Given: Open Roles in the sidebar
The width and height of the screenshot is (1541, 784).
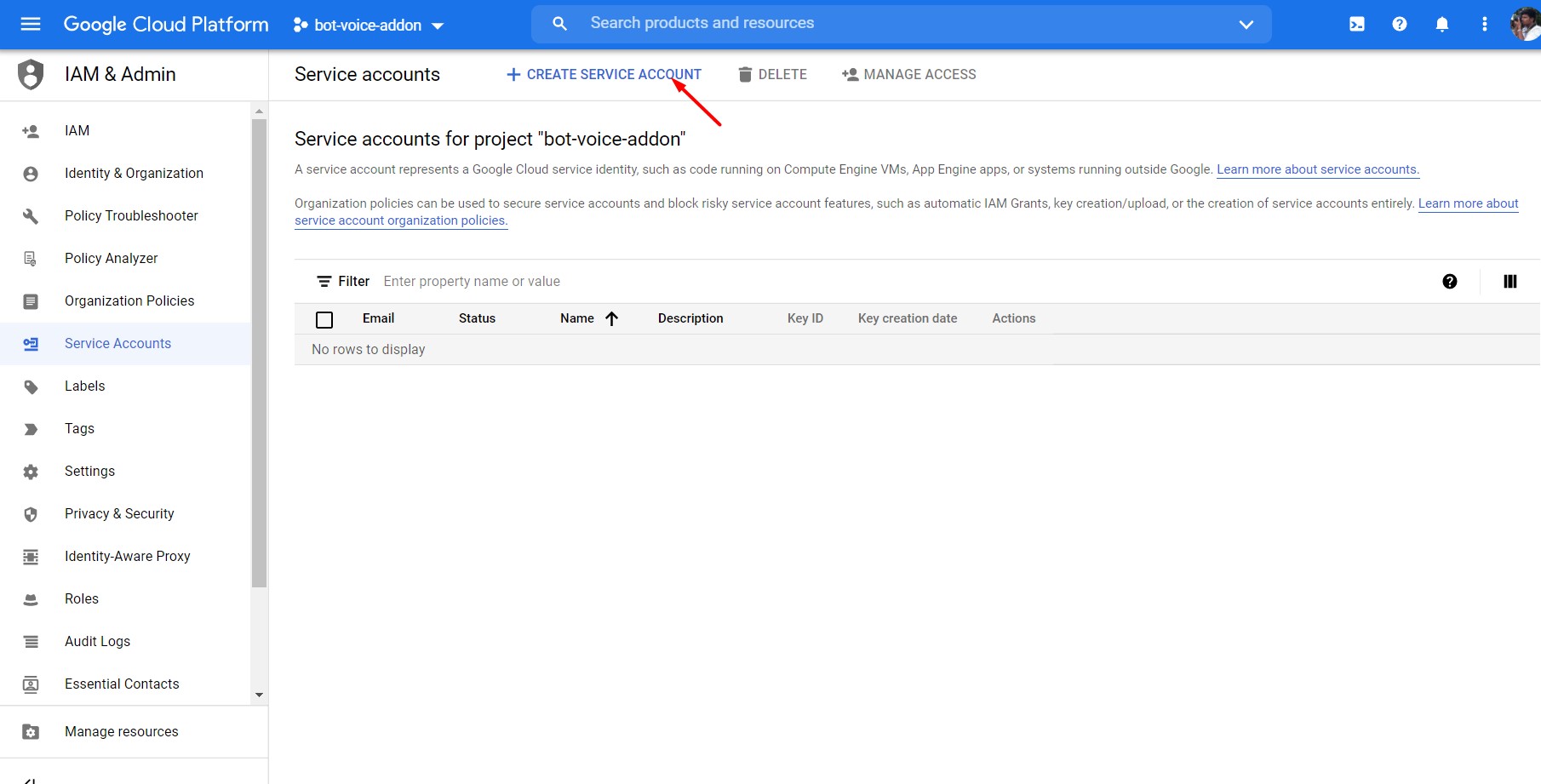Looking at the screenshot, I should tap(82, 599).
